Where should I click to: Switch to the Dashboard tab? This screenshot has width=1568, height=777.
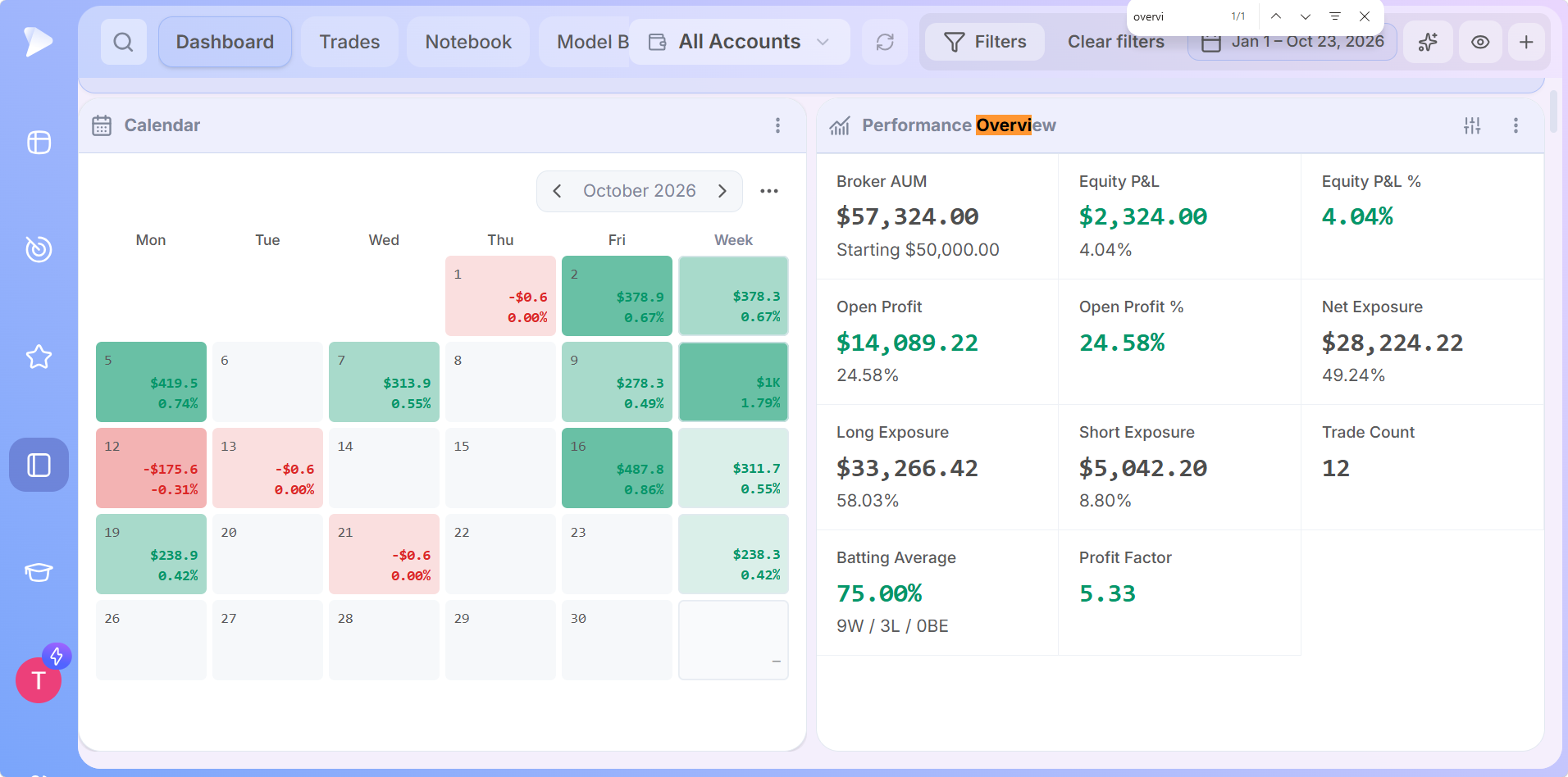tap(225, 42)
